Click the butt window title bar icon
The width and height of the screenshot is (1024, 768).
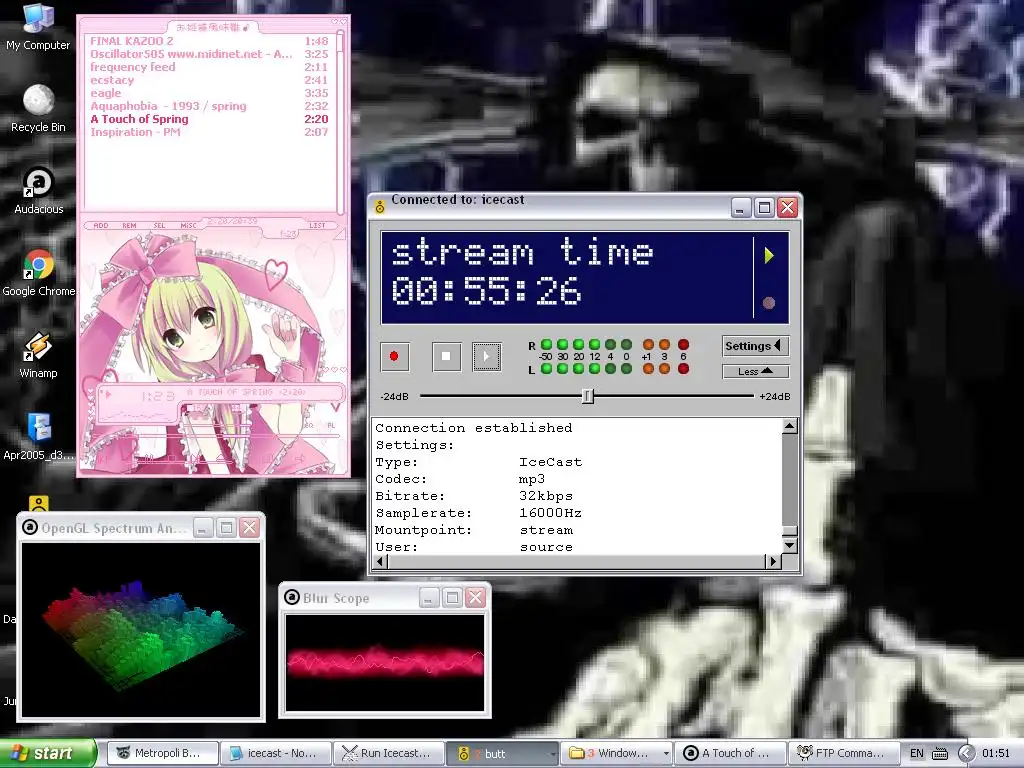pyautogui.click(x=380, y=207)
